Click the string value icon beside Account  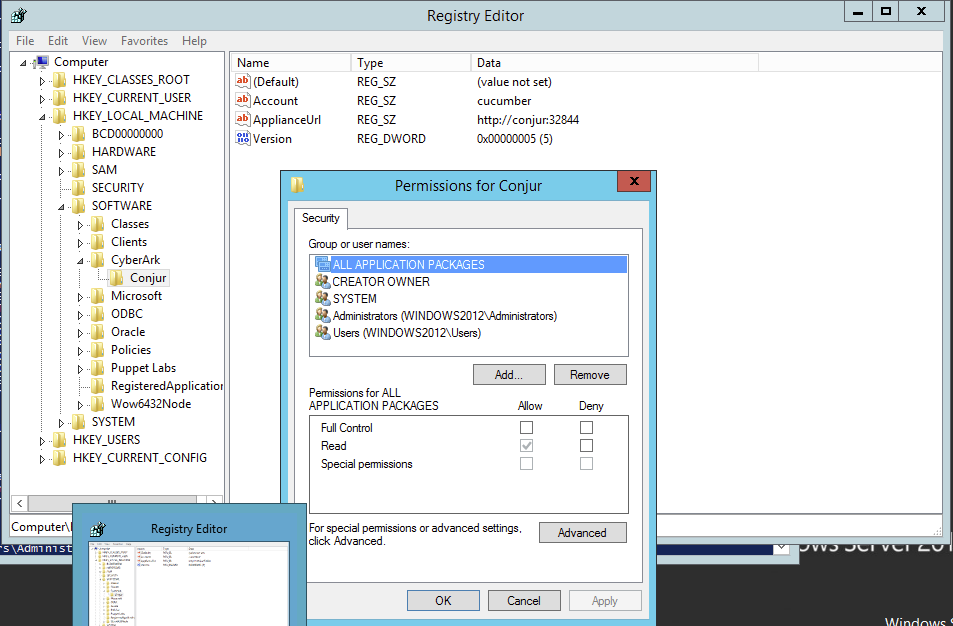click(242, 100)
